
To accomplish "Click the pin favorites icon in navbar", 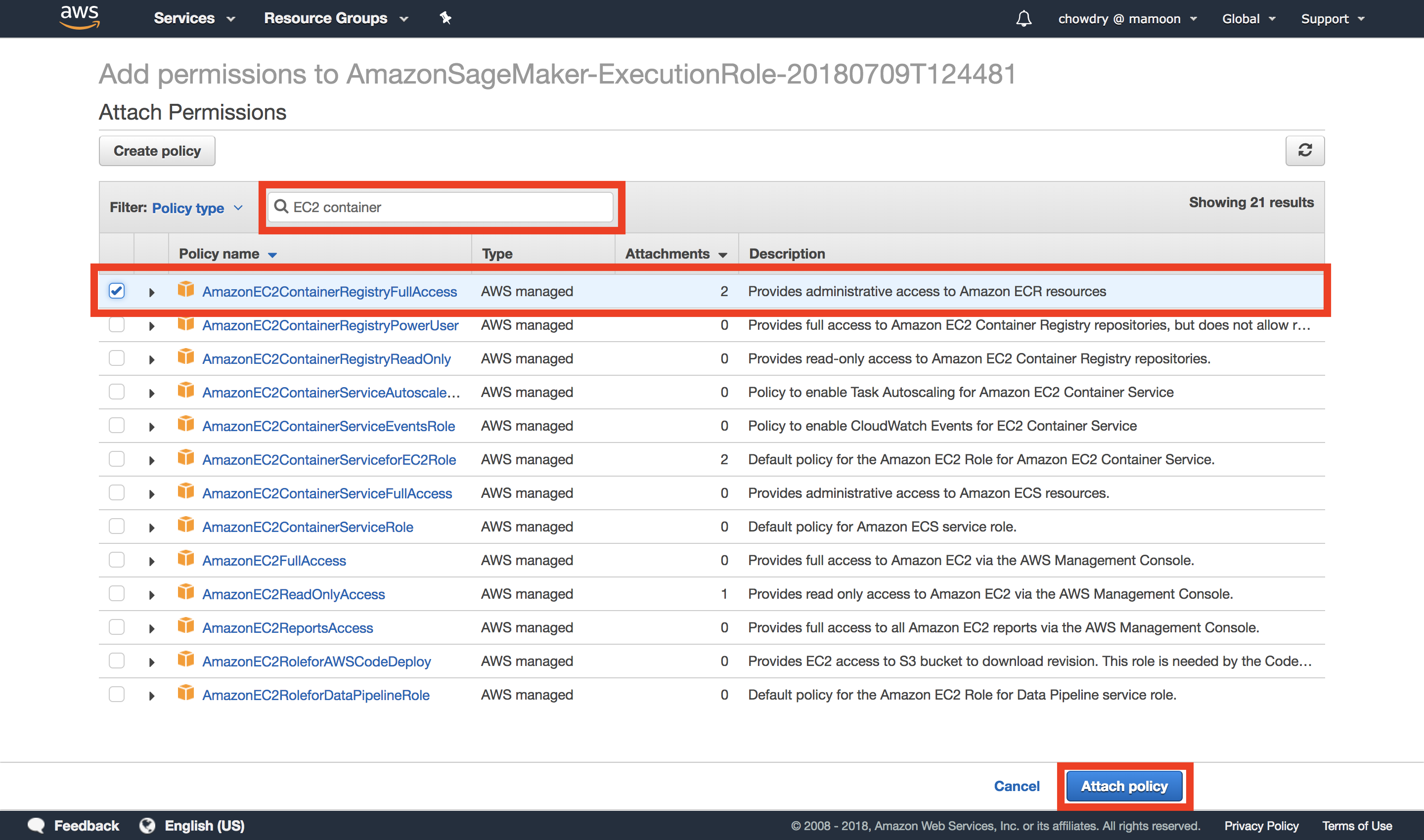I will click(x=445, y=18).
